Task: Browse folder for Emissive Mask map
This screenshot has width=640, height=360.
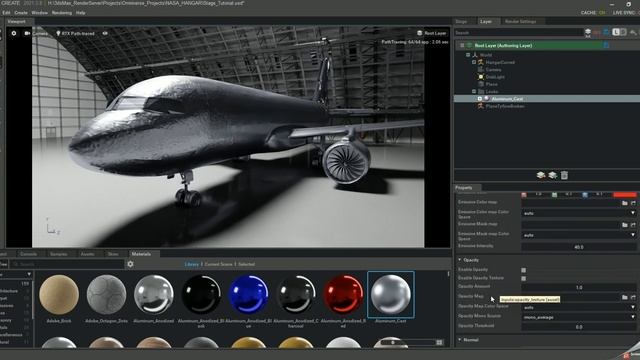Action: pyautogui.click(x=625, y=225)
